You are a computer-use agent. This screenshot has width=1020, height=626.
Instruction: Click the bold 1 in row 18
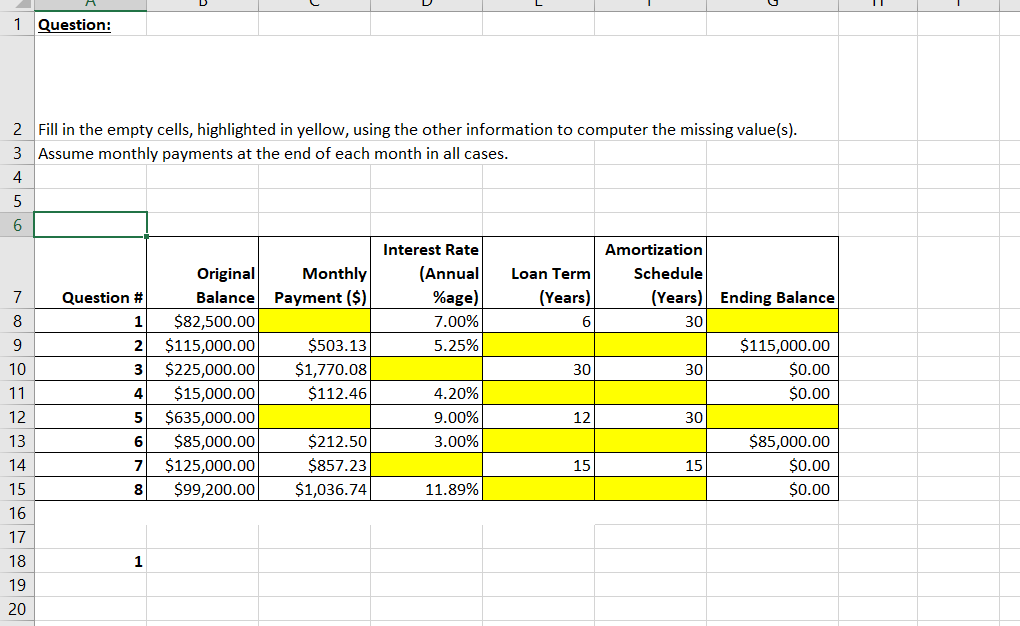coord(90,562)
